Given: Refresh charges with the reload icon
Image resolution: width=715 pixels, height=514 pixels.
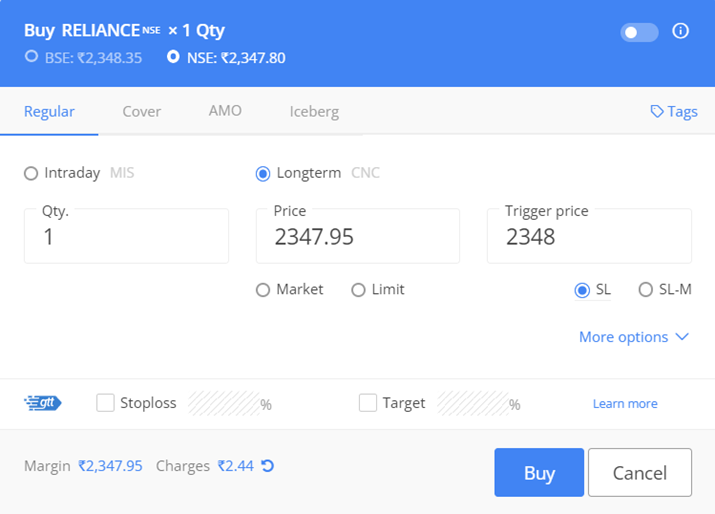Looking at the screenshot, I should 268,466.
